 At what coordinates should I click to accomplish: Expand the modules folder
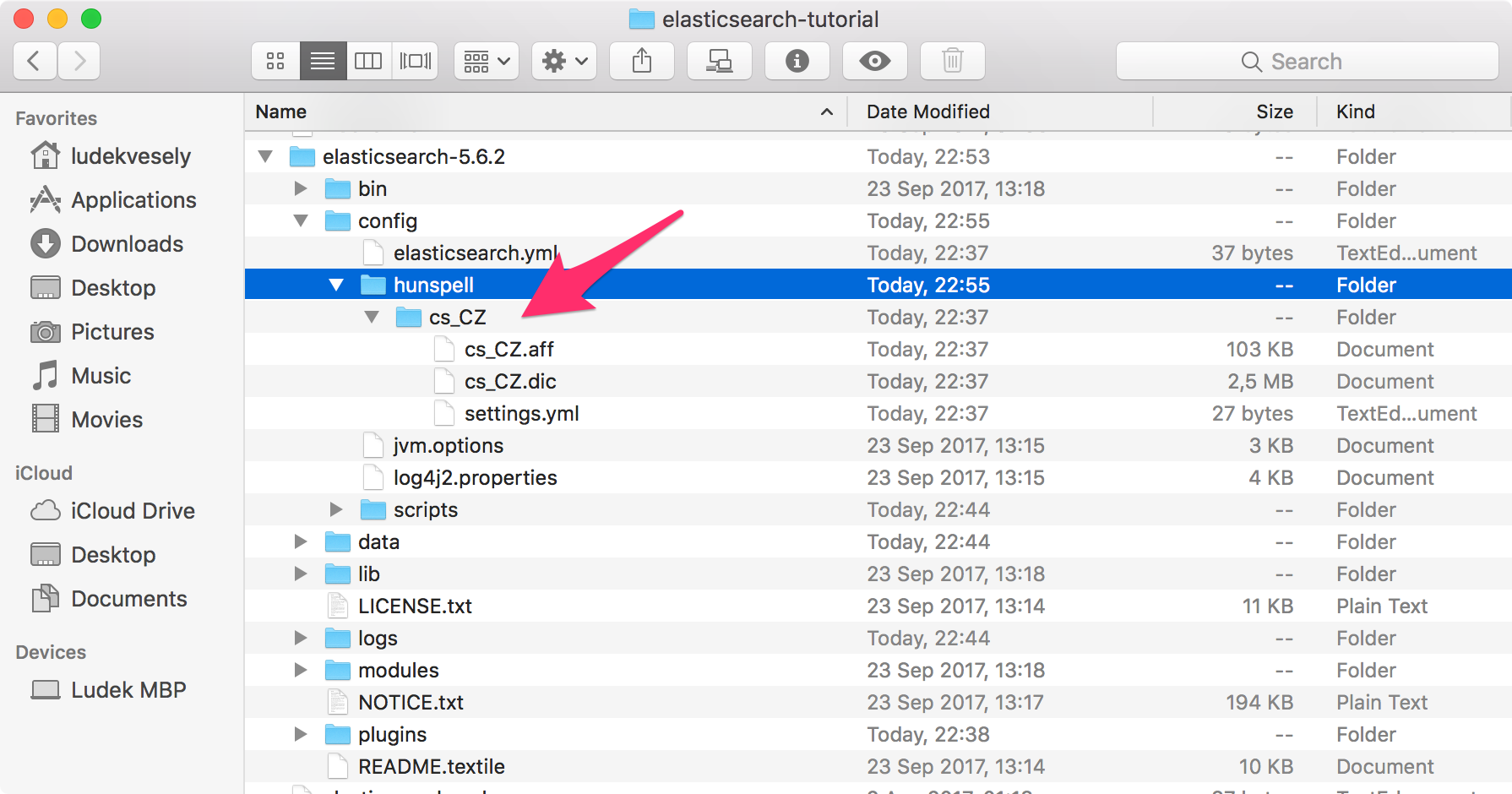tap(301, 670)
